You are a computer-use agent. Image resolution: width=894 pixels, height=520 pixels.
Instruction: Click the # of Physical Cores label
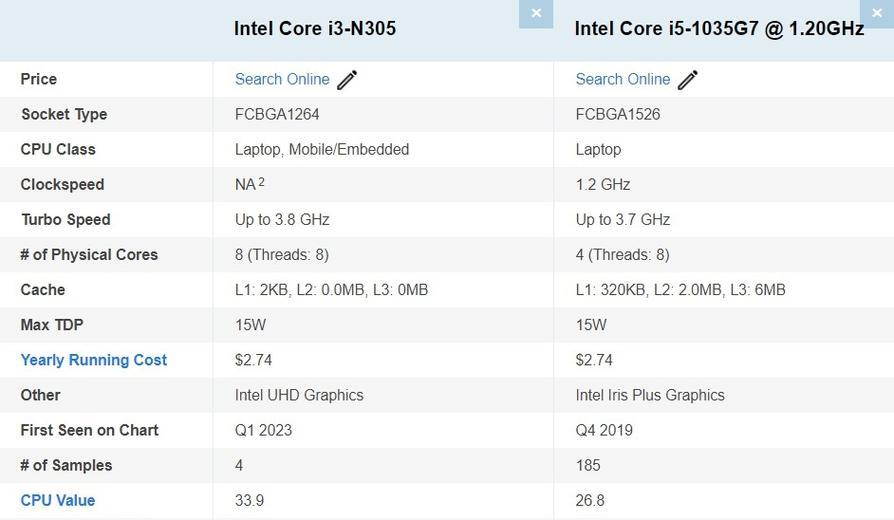89,254
